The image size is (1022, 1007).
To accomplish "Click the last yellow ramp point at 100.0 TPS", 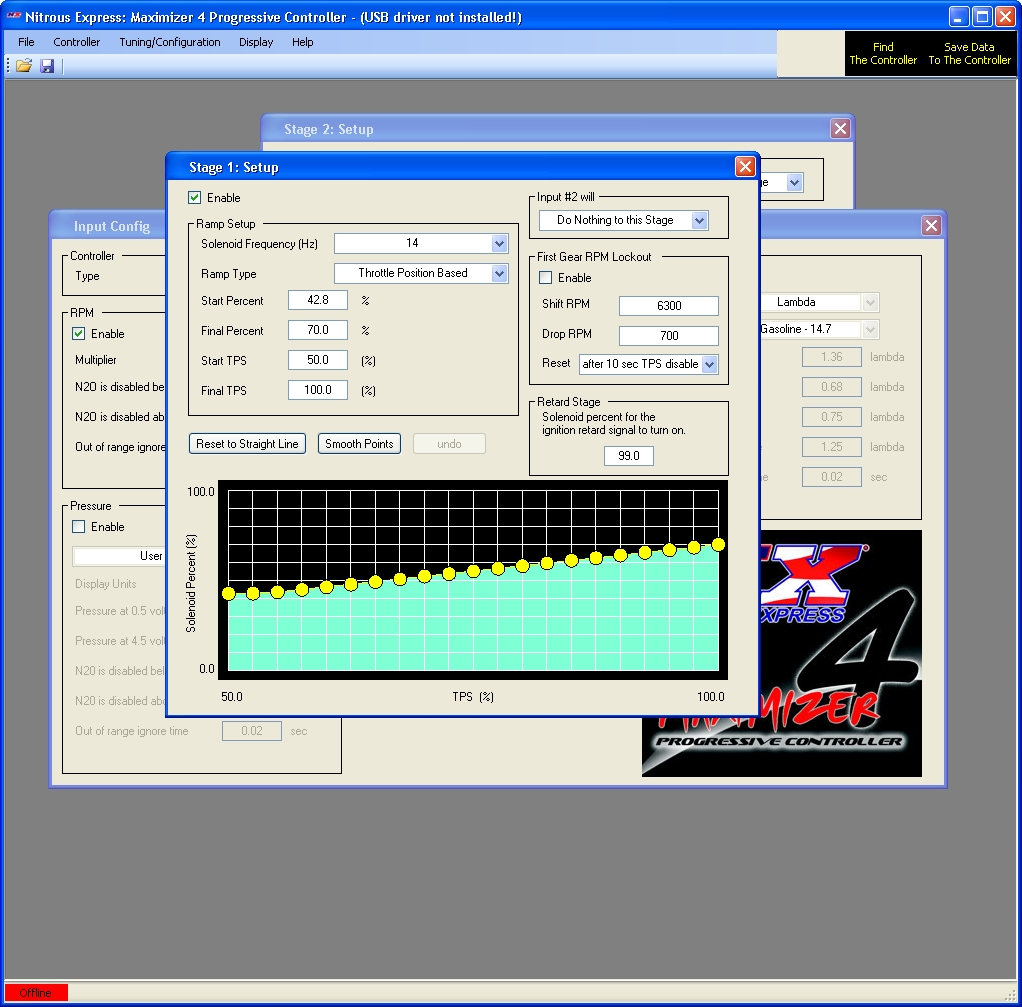I will (x=718, y=544).
